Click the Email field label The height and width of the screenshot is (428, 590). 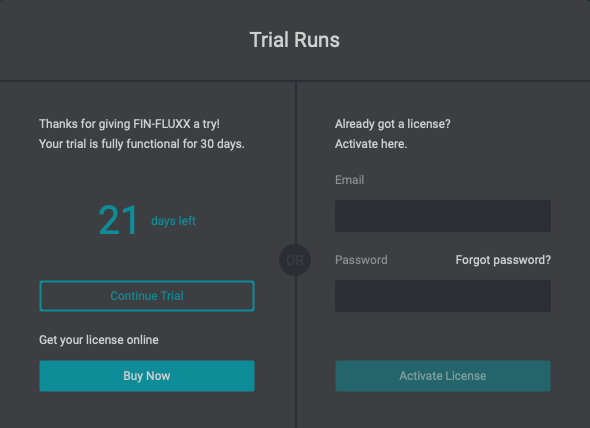[350, 180]
